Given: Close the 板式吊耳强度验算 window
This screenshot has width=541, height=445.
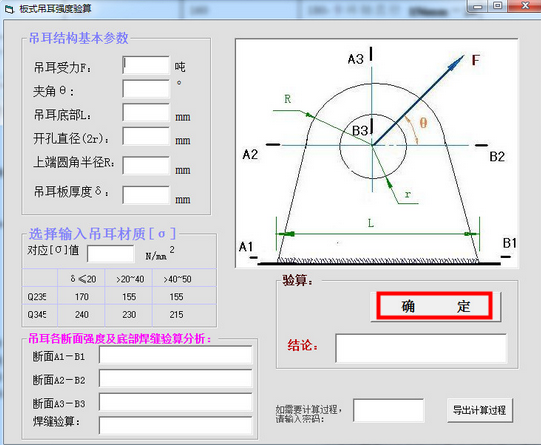Looking at the screenshot, I should pyautogui.click(x=525, y=6).
